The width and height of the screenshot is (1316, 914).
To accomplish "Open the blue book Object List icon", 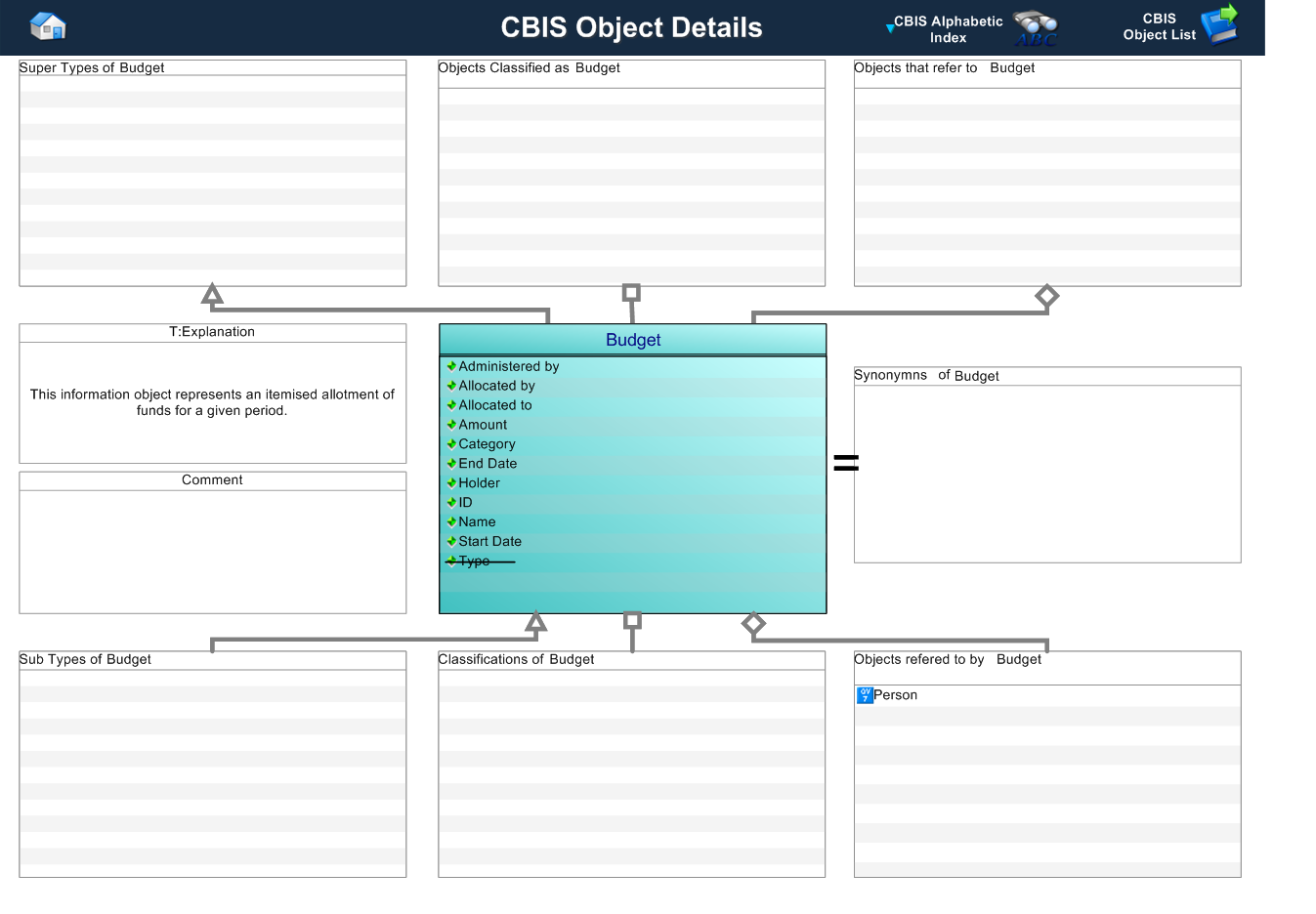I will tap(1219, 24).
